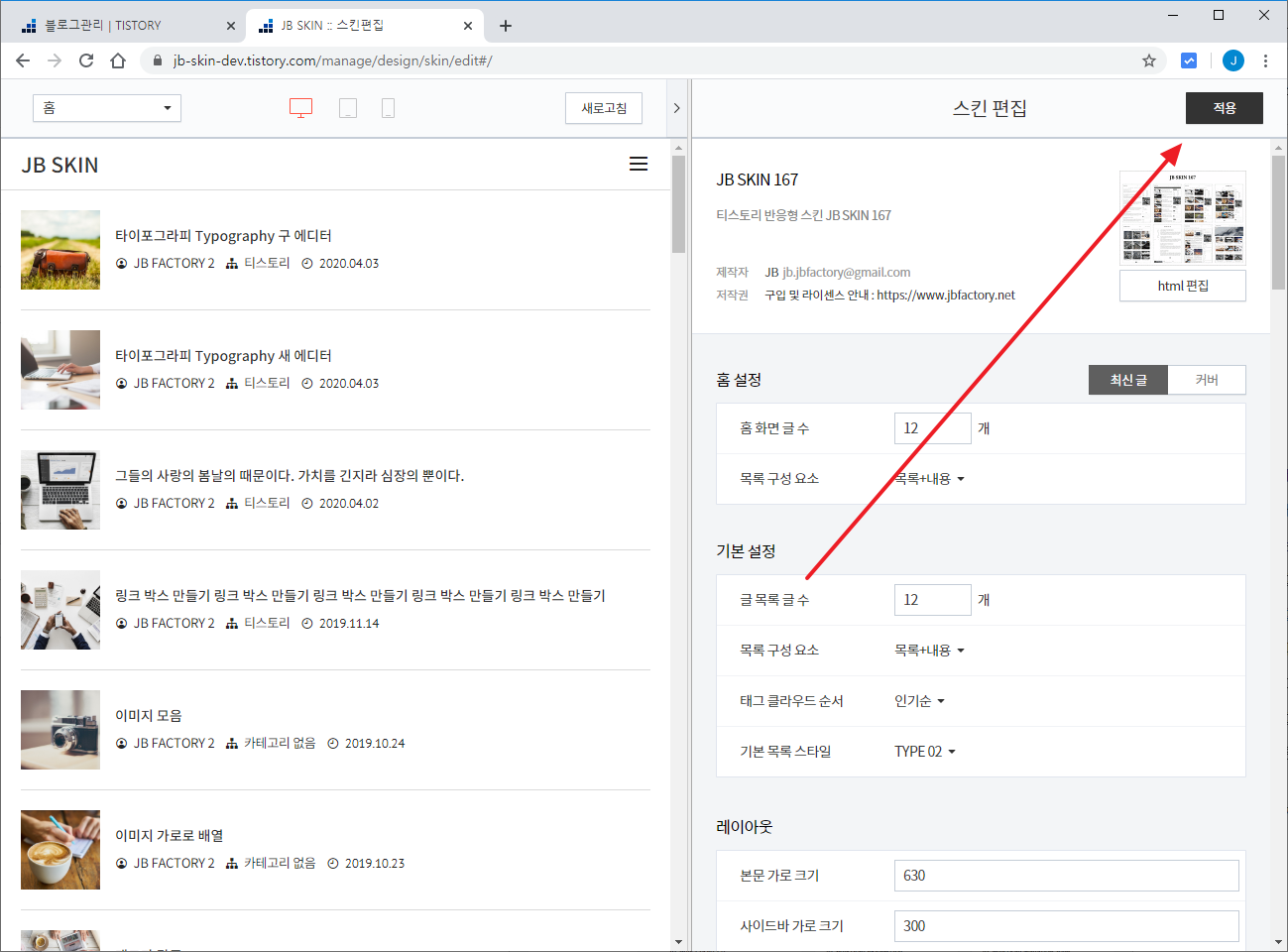Open the Chrome three-dot menu
Screen dimensions: 1288x952
(x=1266, y=60)
